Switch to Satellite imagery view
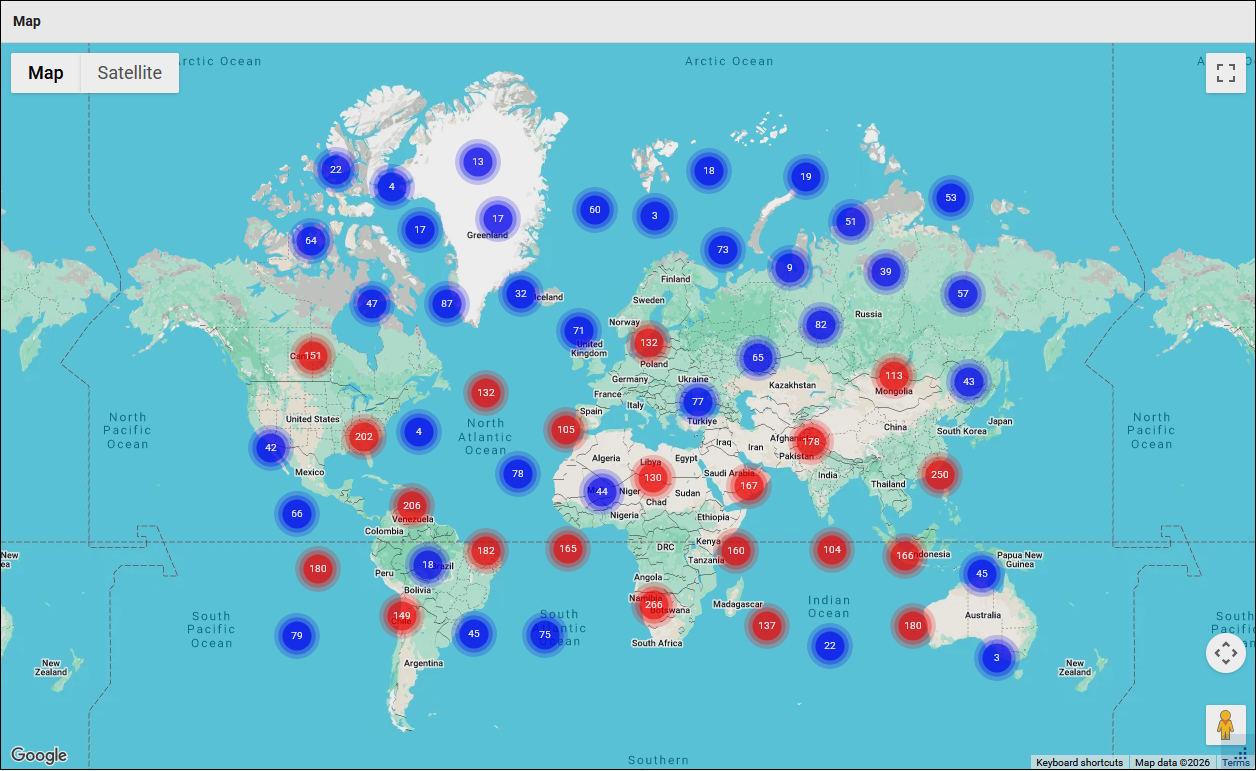1256x771 pixels. 130,73
